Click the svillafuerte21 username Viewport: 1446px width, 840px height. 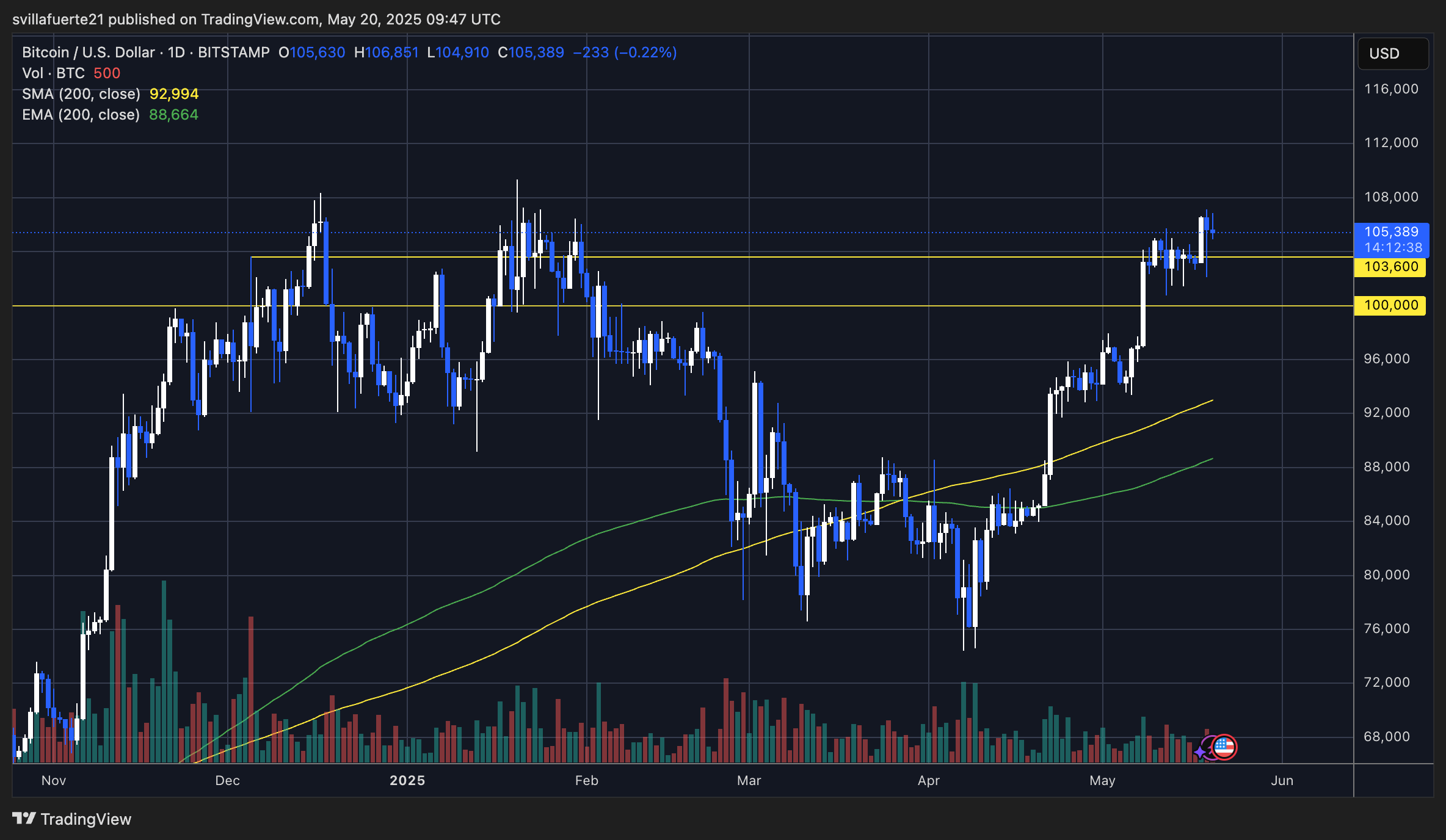57,19
